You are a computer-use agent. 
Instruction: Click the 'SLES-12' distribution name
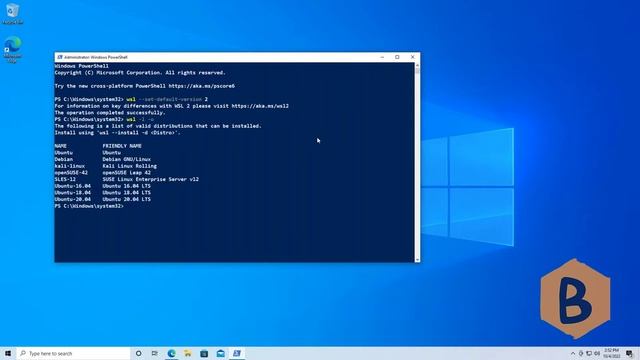[65, 179]
